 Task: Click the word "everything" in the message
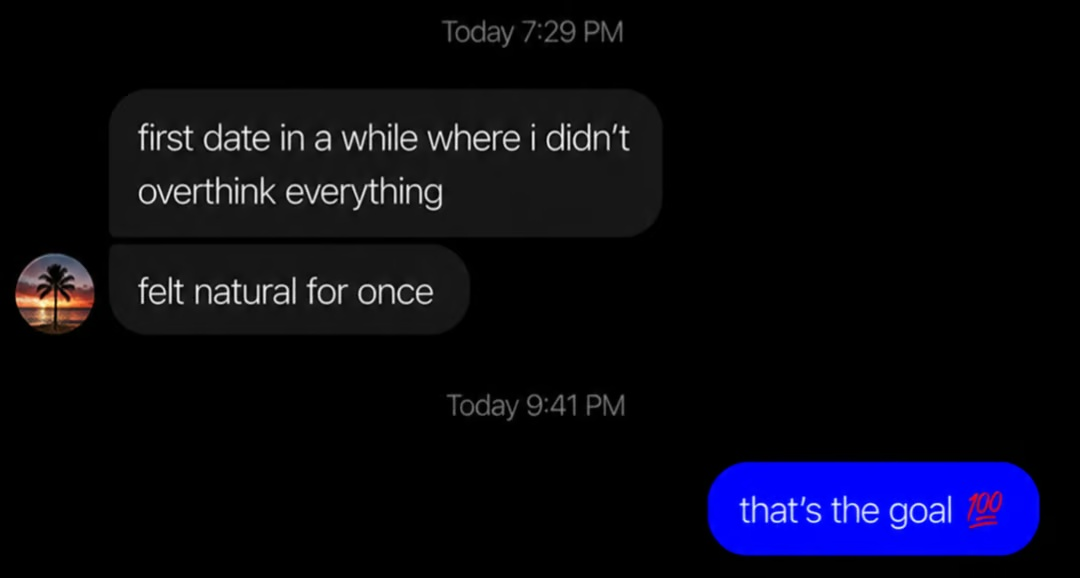364,193
